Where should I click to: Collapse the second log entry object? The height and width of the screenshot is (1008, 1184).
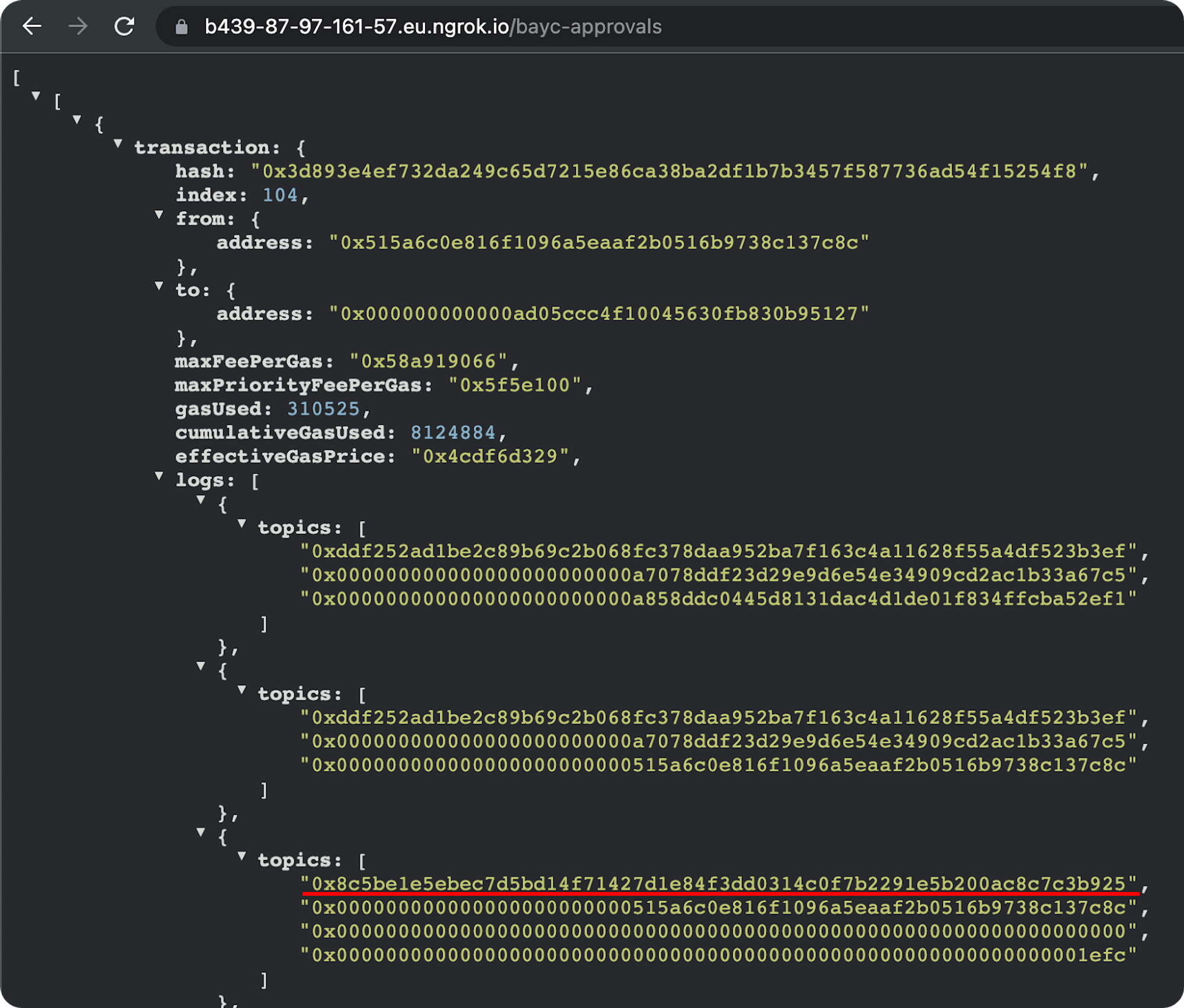pos(201,666)
